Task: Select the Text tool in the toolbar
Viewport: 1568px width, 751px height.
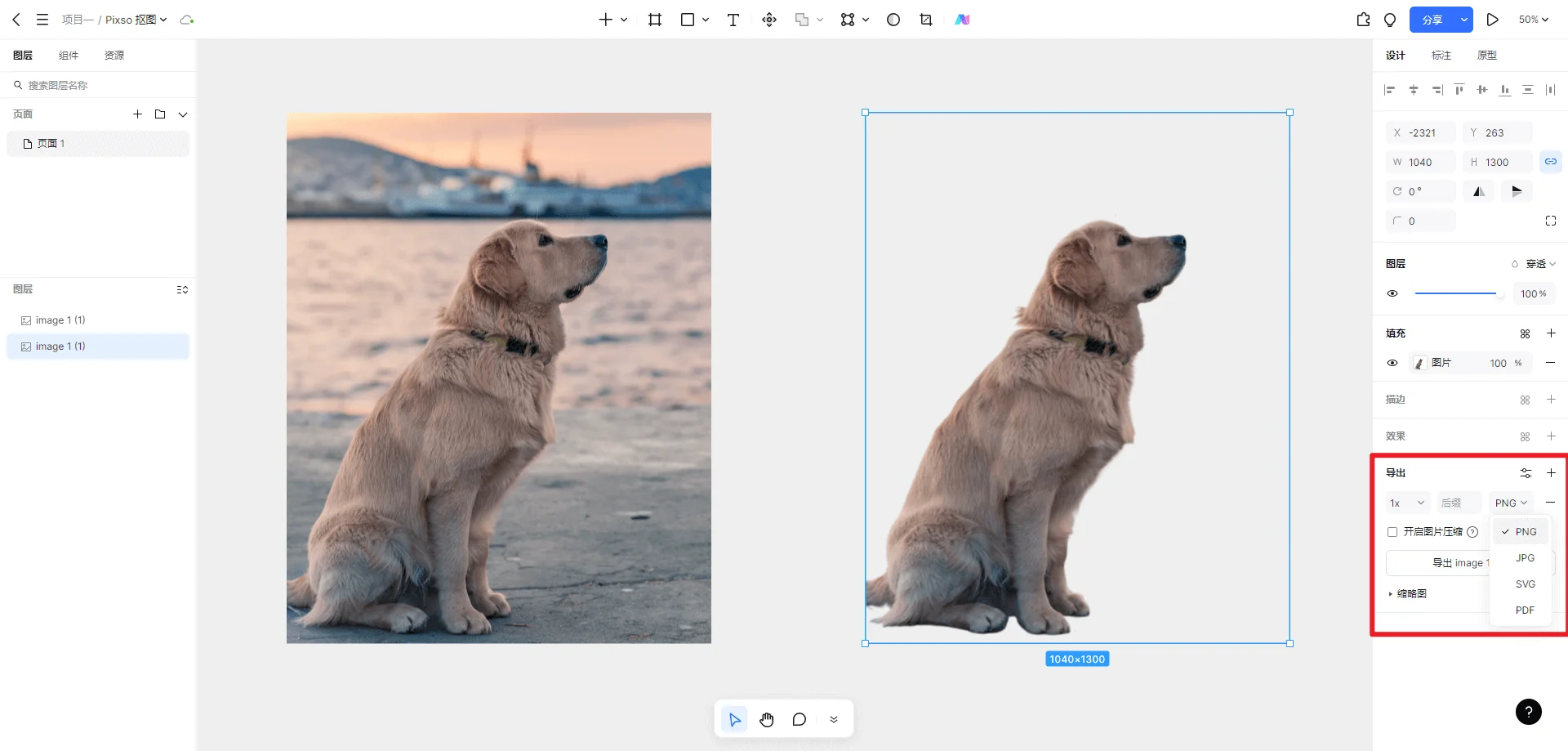Action: [x=733, y=20]
